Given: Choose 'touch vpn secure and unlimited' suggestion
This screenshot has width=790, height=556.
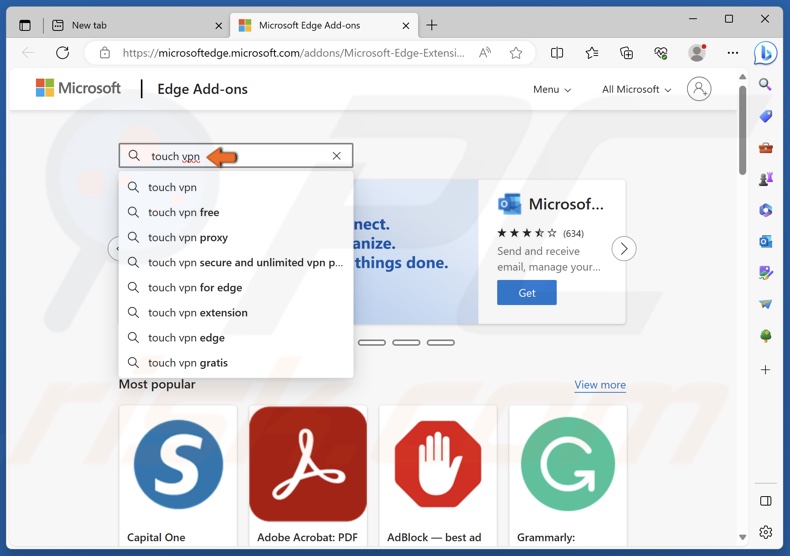Looking at the screenshot, I should click(x=236, y=263).
